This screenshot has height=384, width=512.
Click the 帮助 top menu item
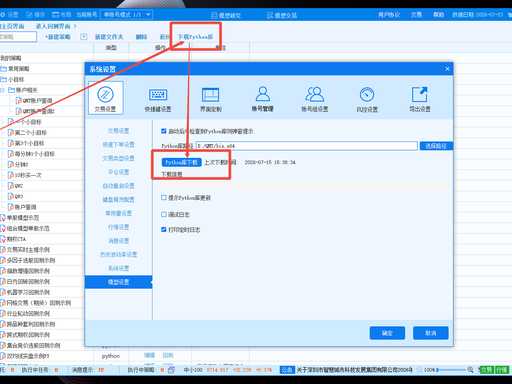point(438,15)
